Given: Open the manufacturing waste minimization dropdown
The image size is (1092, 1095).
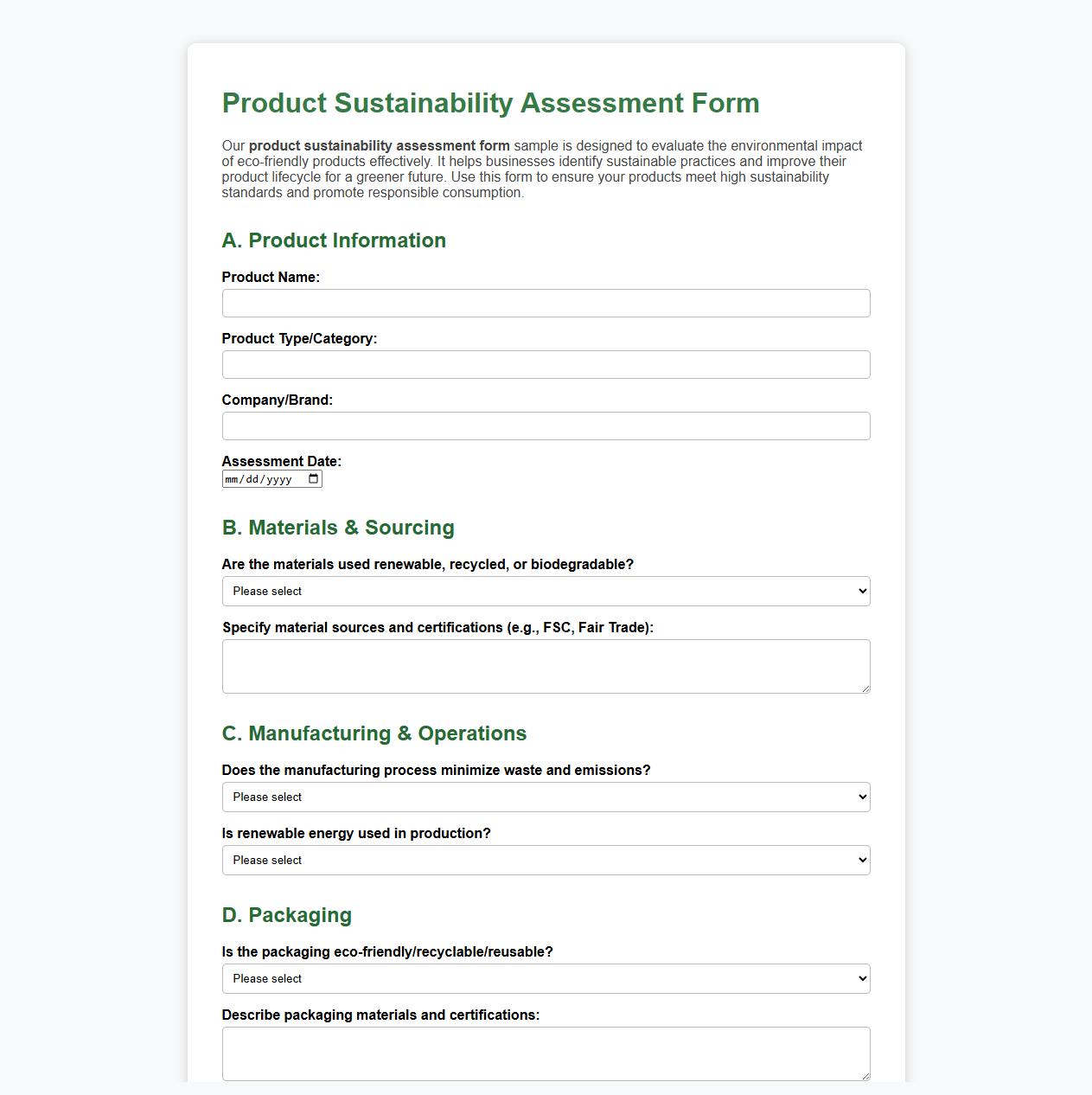Looking at the screenshot, I should pyautogui.click(x=546, y=797).
